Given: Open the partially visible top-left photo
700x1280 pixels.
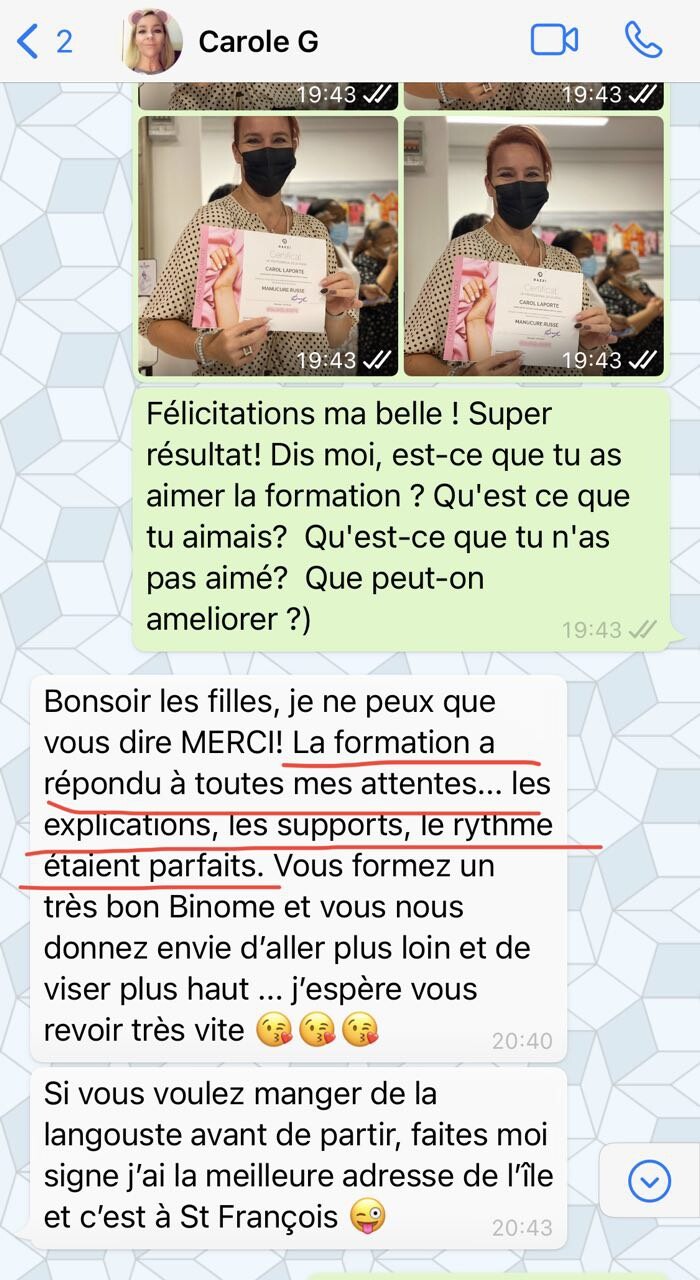Looking at the screenshot, I should (x=268, y=96).
